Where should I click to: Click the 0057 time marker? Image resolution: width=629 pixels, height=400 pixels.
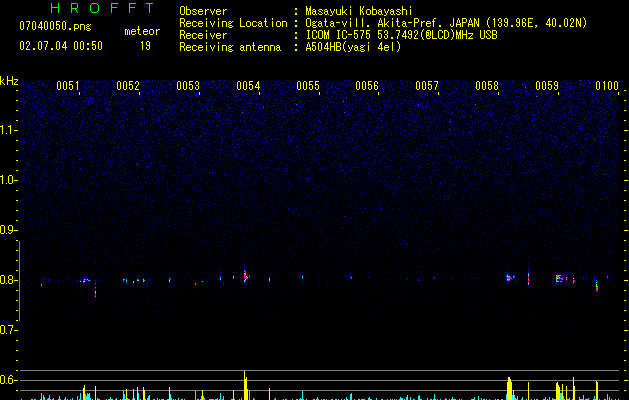427,86
